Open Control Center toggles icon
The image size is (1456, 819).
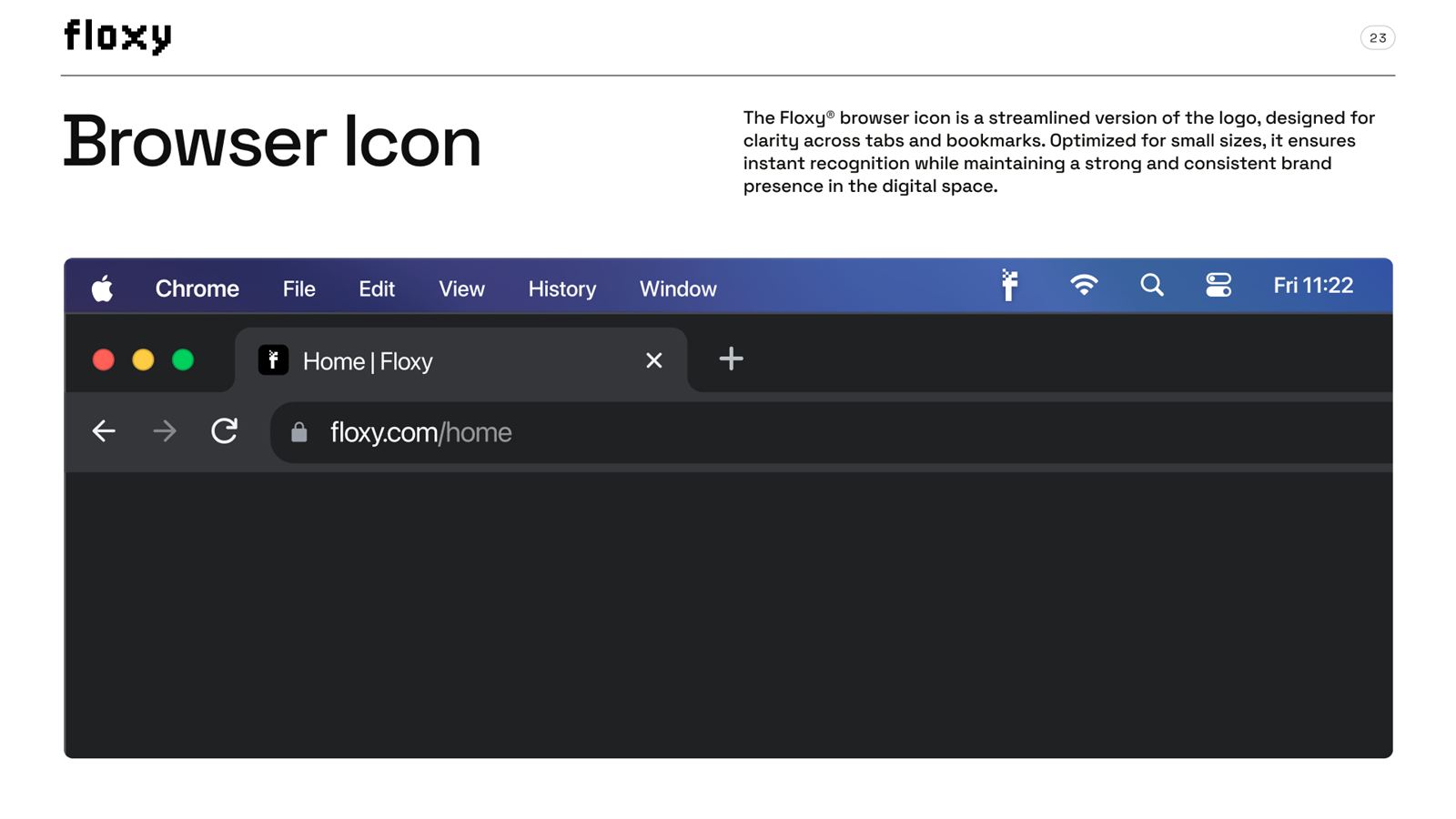coord(1218,285)
